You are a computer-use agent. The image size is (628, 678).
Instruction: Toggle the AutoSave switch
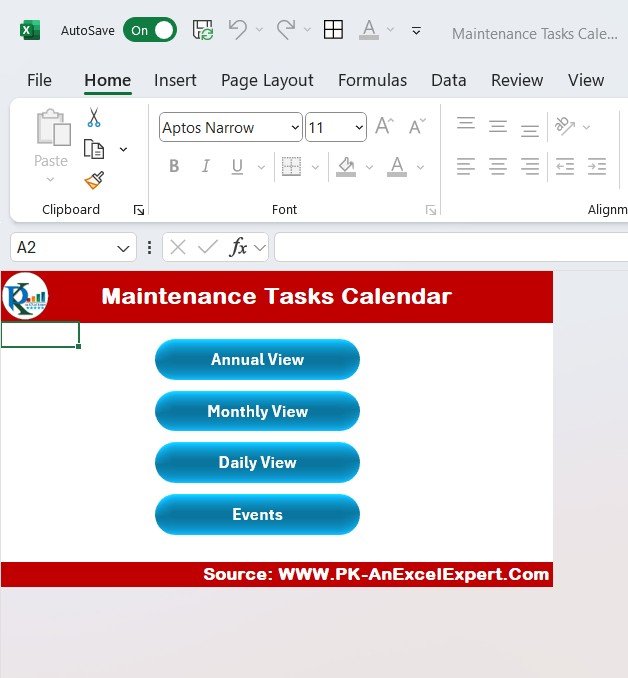coord(150,30)
